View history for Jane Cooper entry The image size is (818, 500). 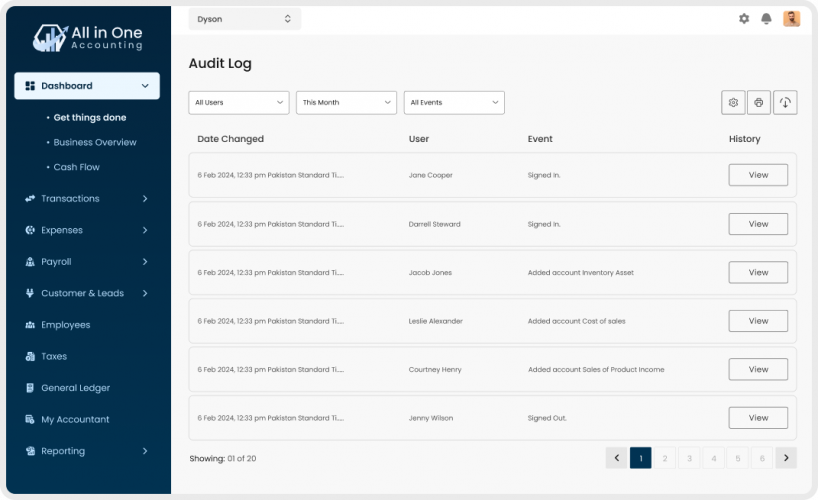point(758,175)
